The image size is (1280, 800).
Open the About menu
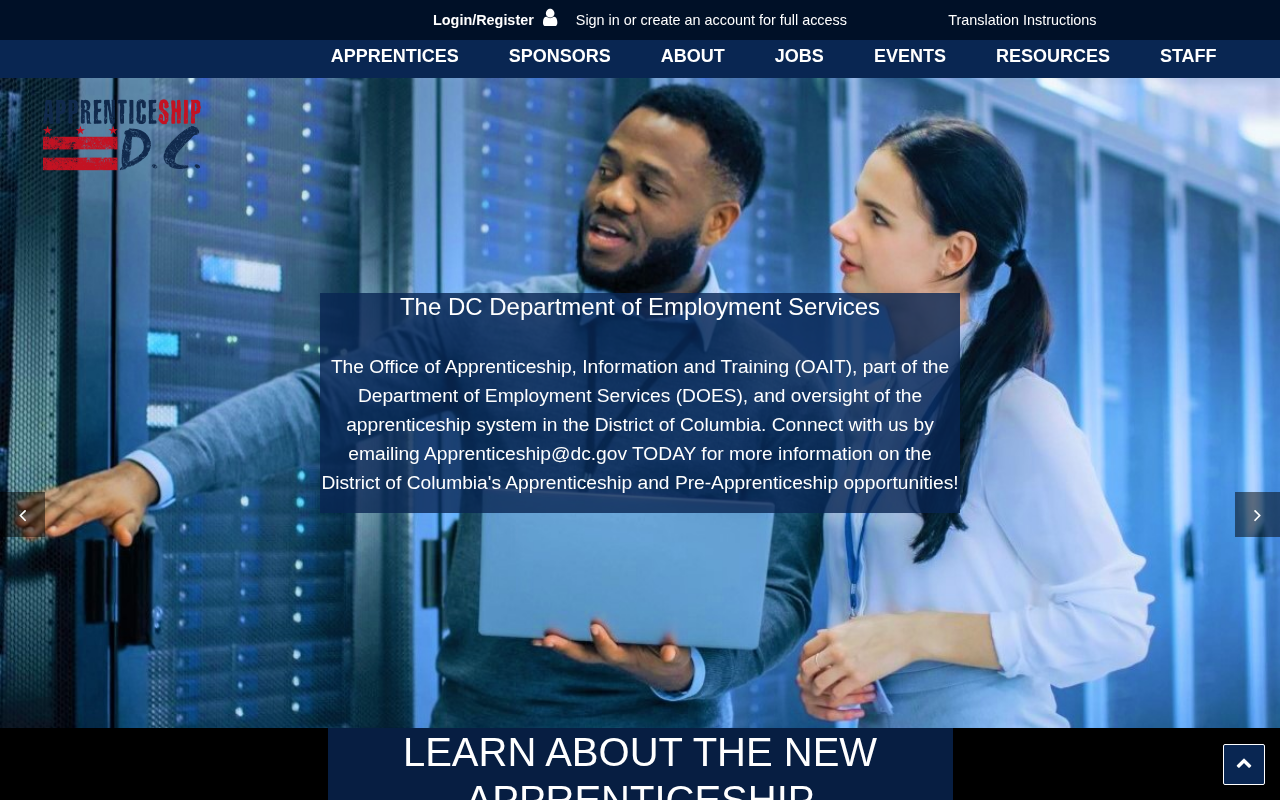coord(693,57)
